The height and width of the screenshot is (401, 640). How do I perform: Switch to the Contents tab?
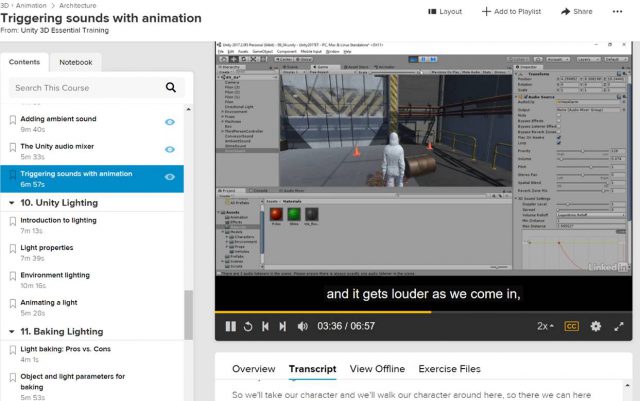pyautogui.click(x=24, y=62)
